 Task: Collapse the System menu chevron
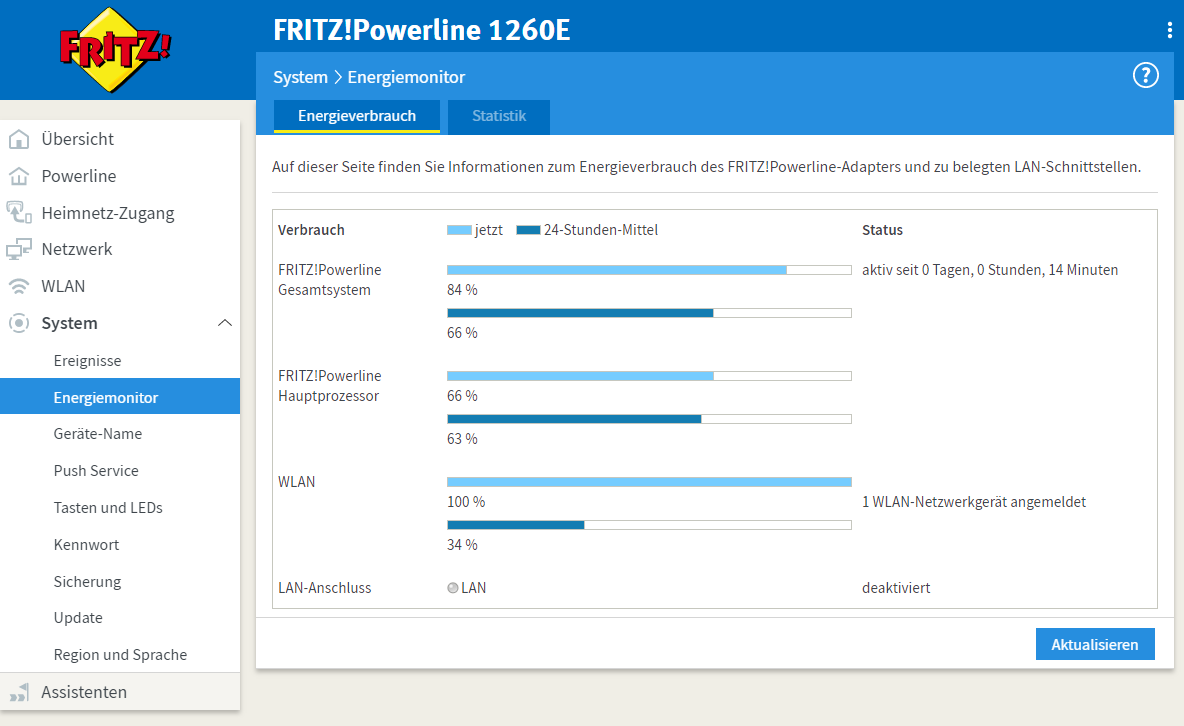(225, 323)
